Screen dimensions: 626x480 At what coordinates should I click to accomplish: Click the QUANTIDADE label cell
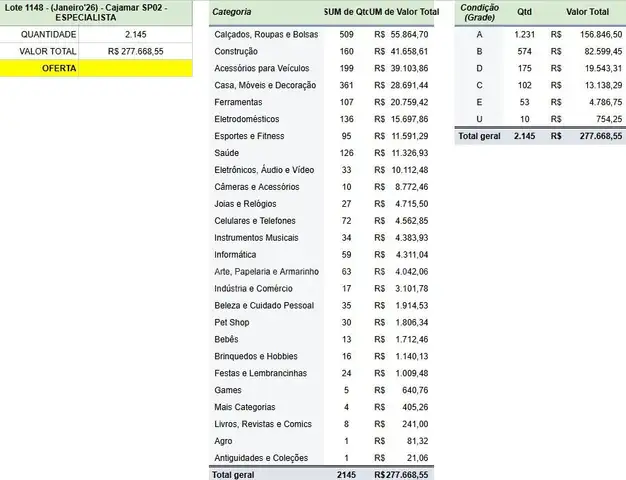point(40,33)
